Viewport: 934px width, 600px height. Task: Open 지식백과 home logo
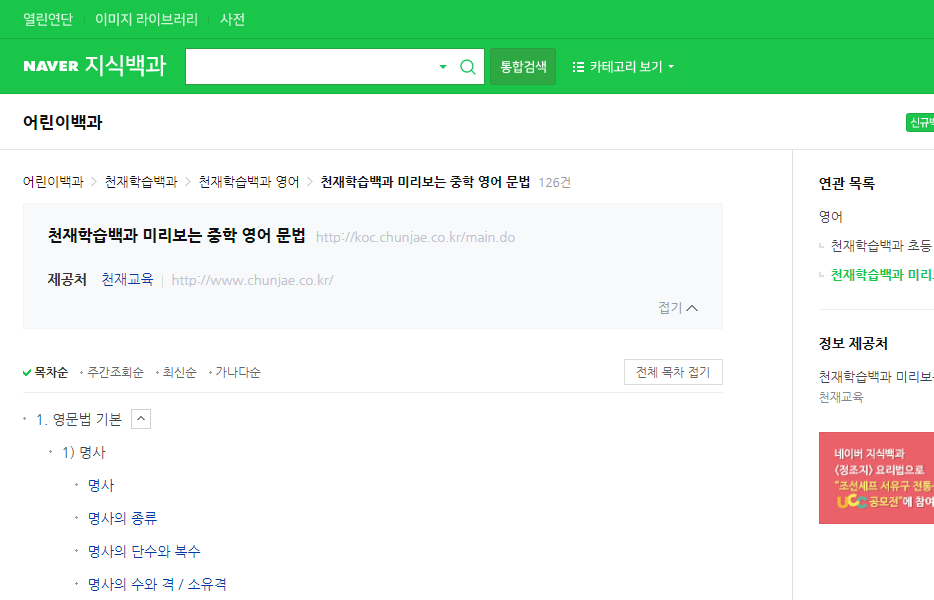click(125, 66)
